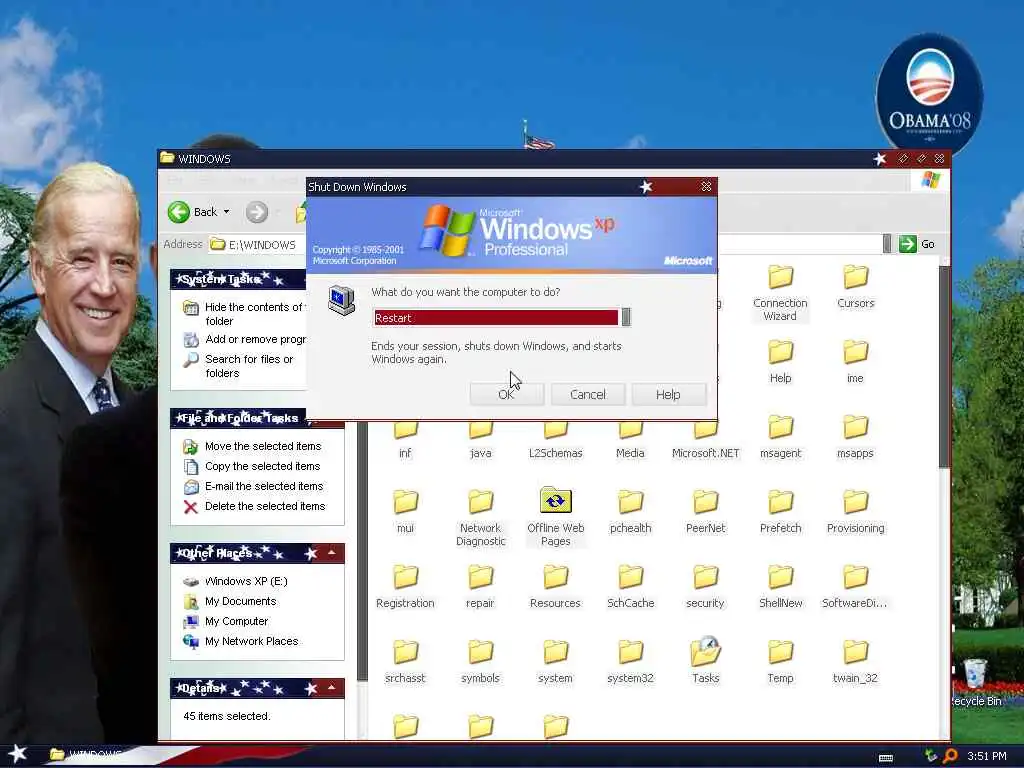Select the repair folder
Viewport: 1024px width, 768px height.
click(481, 586)
